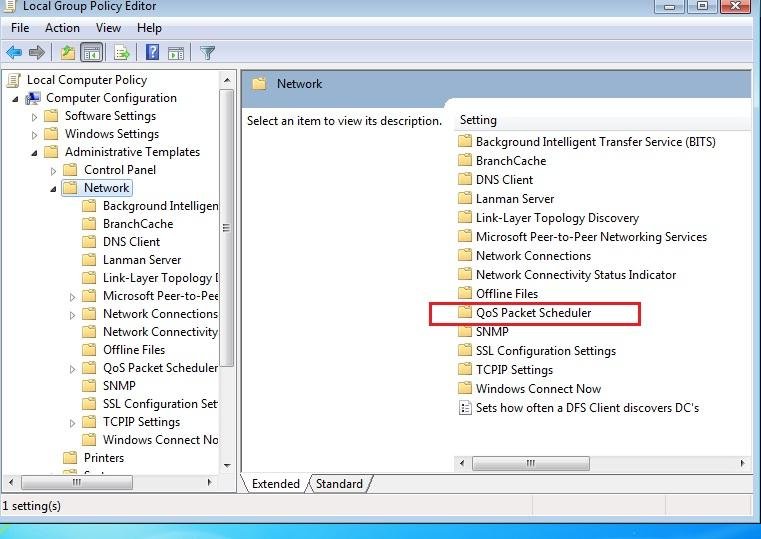Expand Microsoft Peer-to-Peer tree node
This screenshot has width=761, height=539.
72,296
